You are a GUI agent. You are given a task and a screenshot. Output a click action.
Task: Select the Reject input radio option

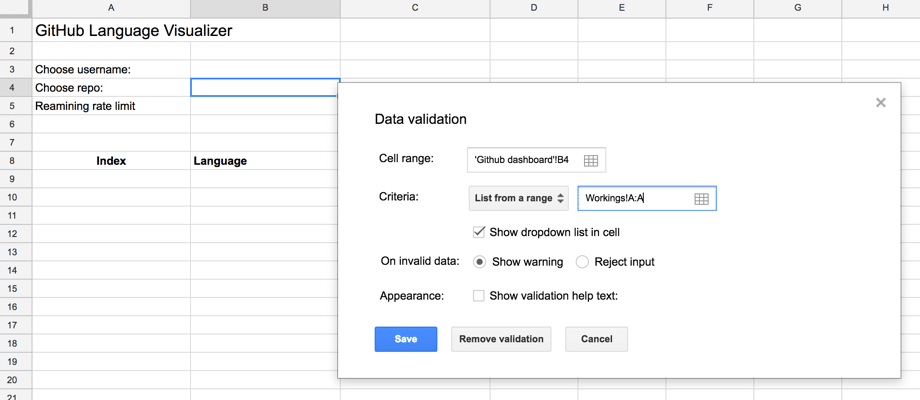[582, 262]
